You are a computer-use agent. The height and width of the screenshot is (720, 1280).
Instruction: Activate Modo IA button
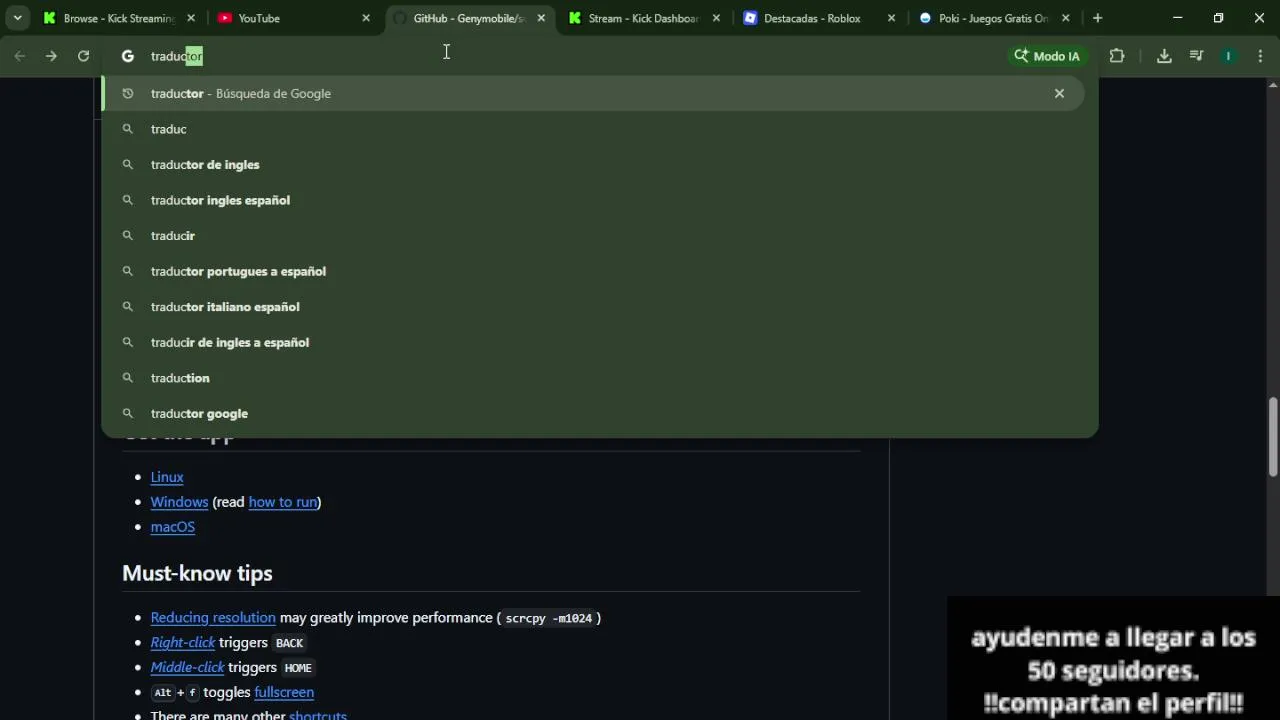tap(1047, 56)
